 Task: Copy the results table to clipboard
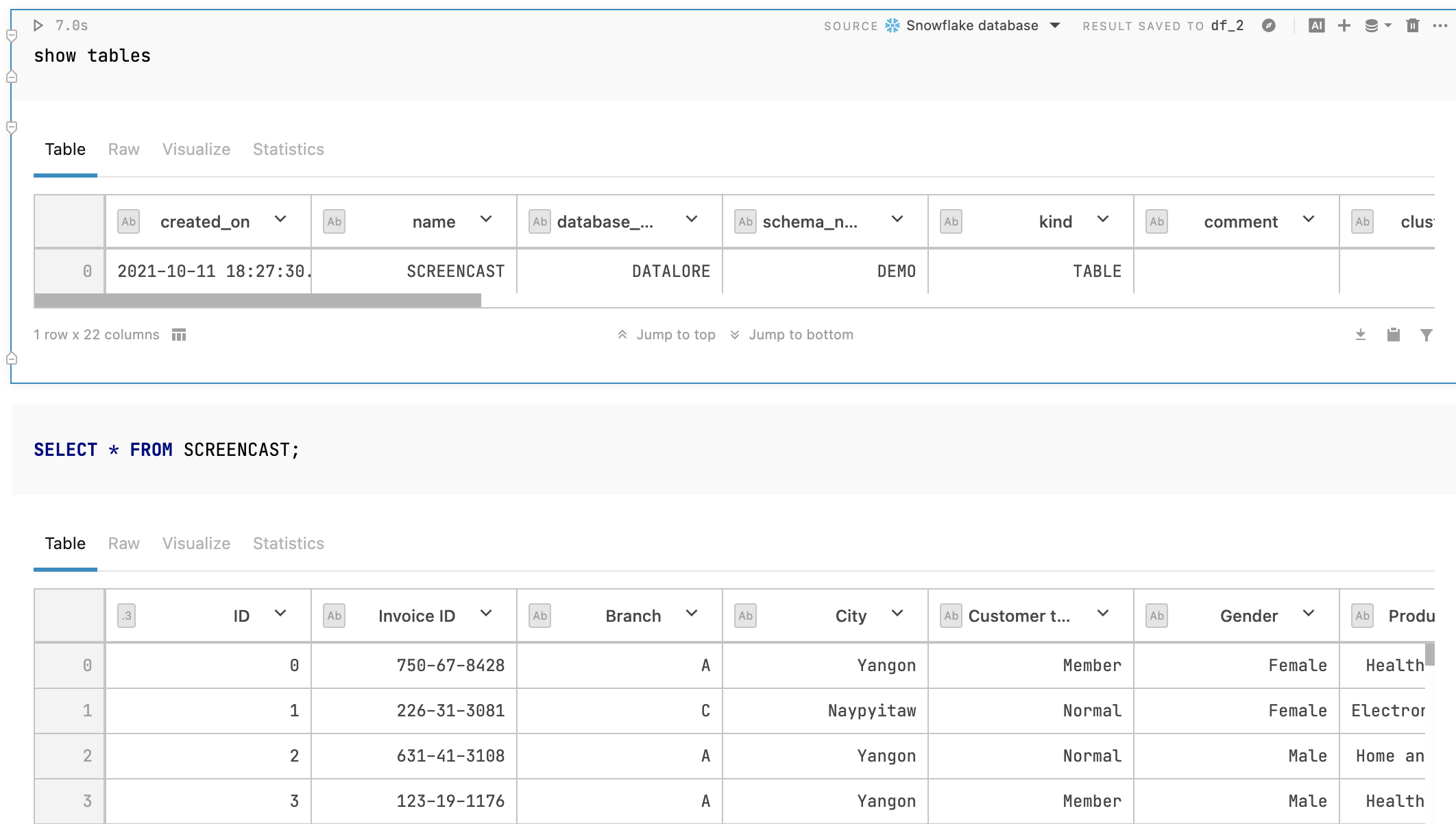[1394, 335]
